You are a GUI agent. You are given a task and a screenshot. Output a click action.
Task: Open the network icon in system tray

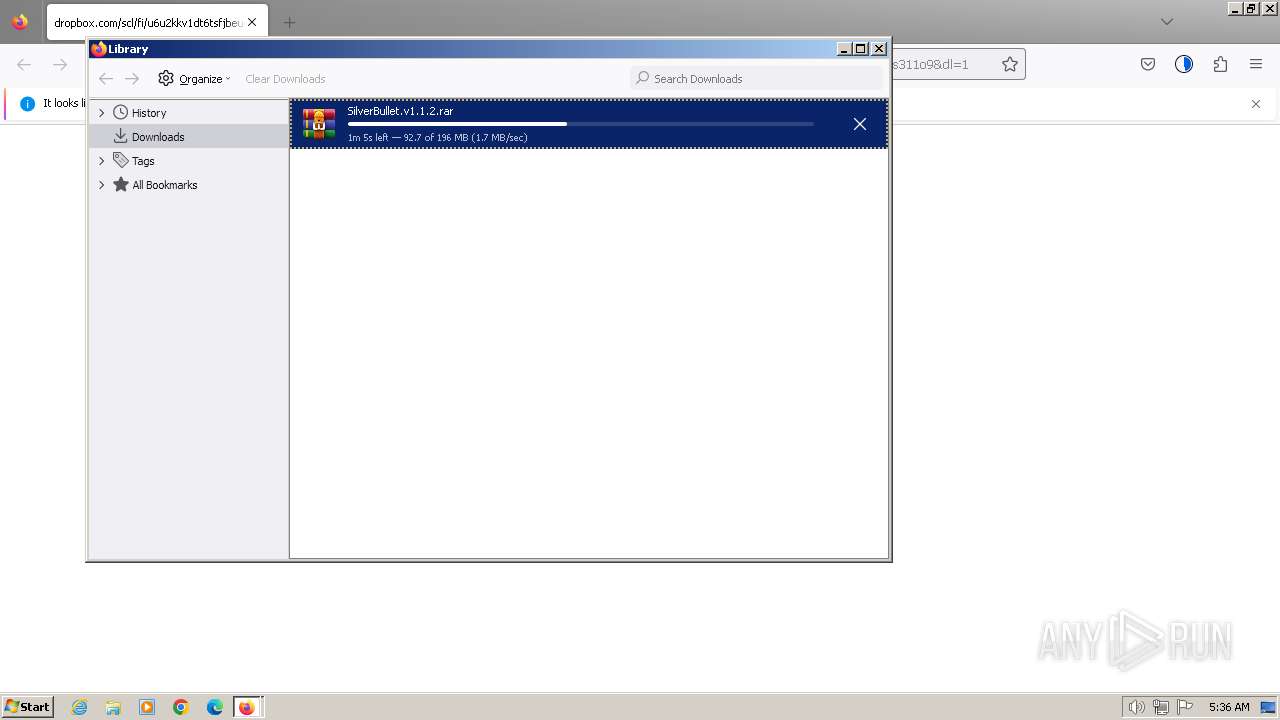(x=1161, y=707)
